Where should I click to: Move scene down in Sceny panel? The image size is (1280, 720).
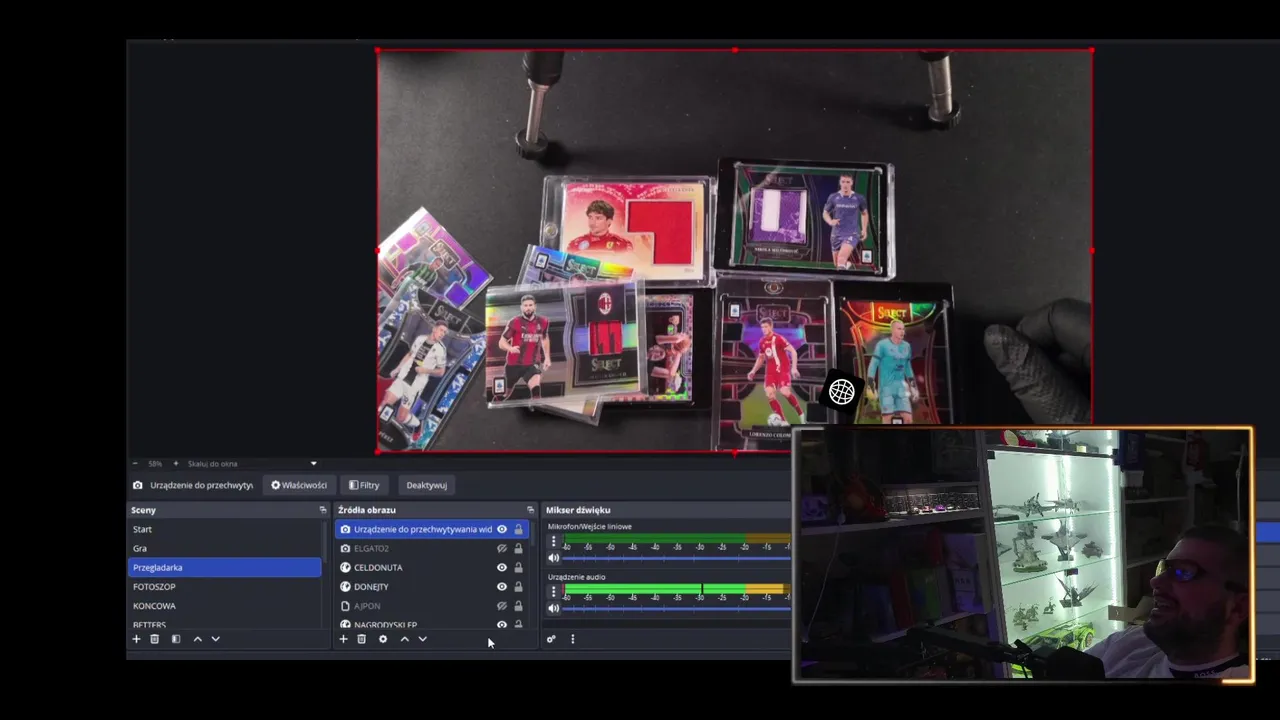pyautogui.click(x=215, y=639)
